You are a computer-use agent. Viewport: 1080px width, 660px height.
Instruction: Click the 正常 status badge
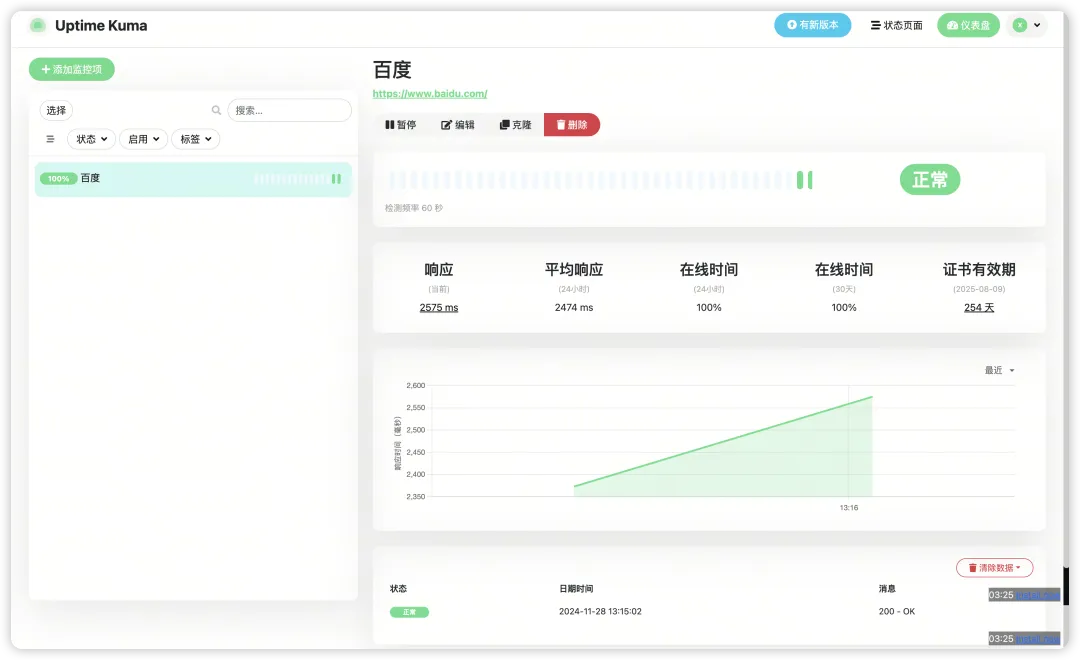coord(929,180)
